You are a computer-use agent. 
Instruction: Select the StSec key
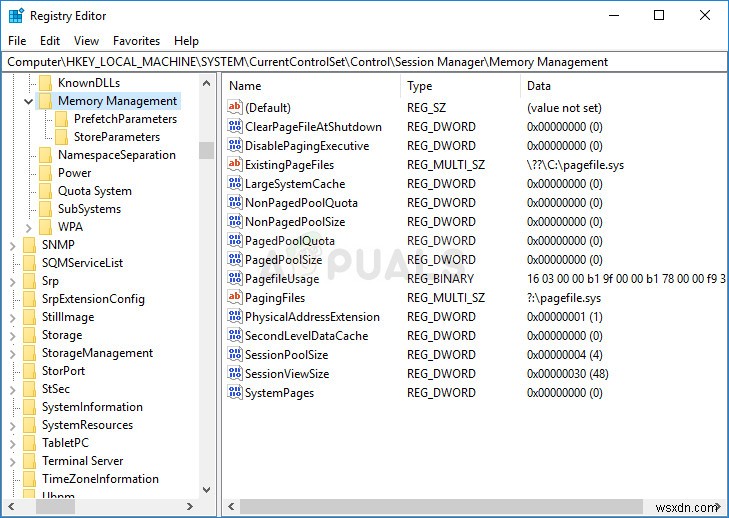pos(56,389)
